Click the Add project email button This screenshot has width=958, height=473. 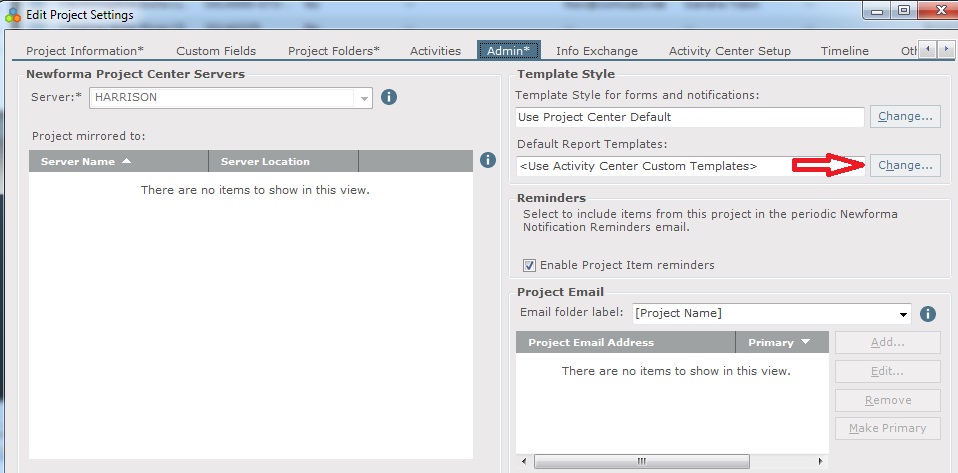pos(888,342)
